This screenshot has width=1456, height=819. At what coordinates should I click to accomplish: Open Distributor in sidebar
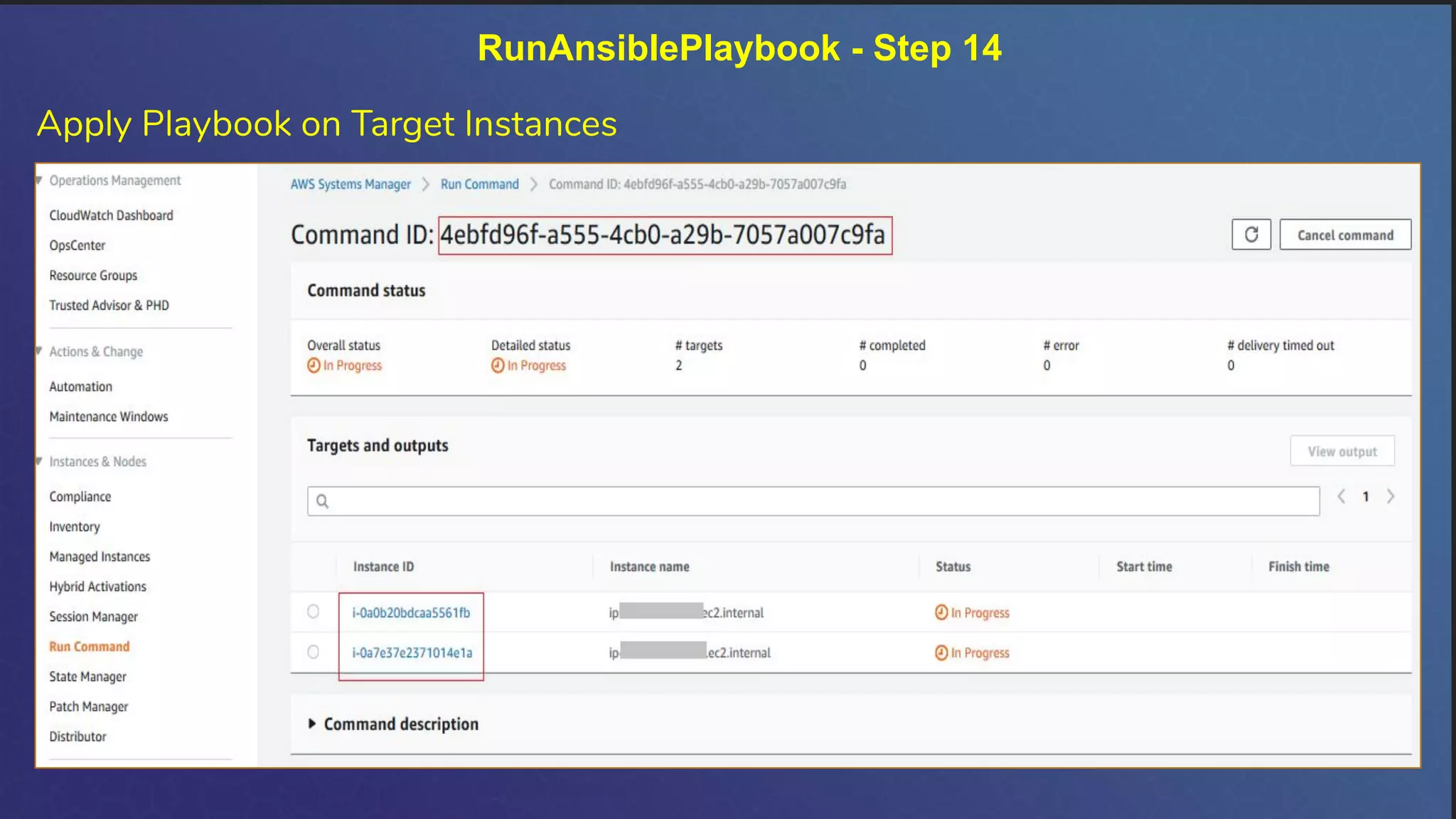coord(77,737)
